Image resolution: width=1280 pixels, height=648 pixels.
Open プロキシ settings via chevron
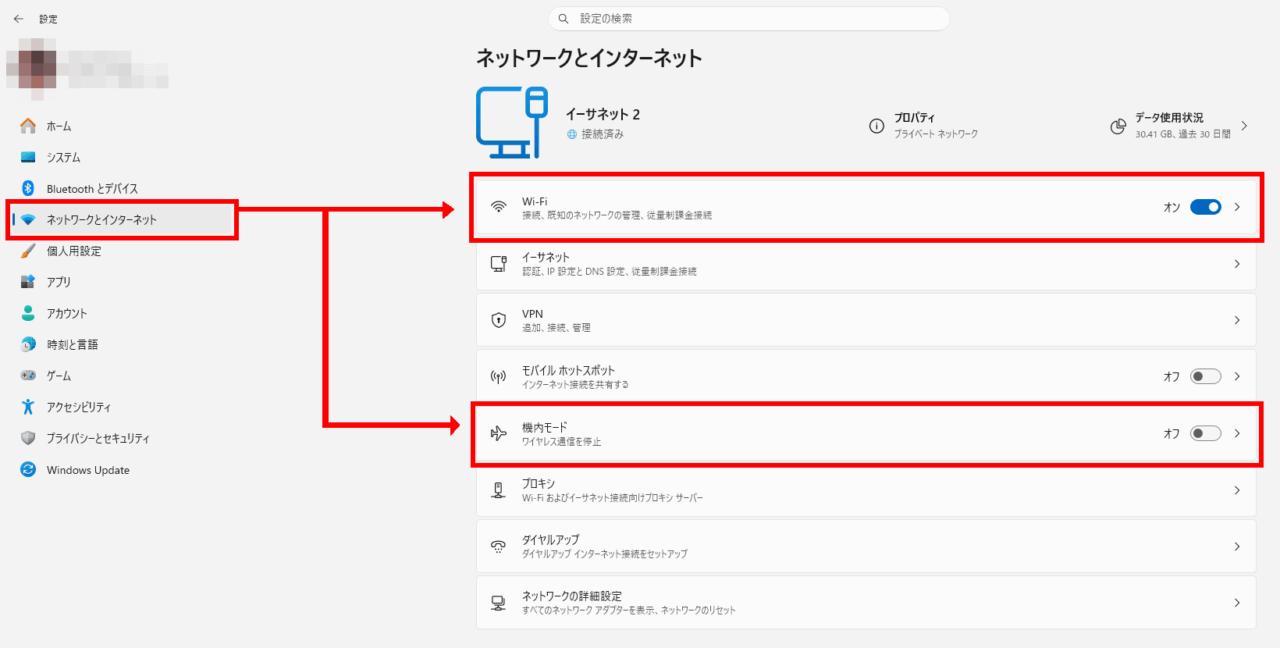pyautogui.click(x=1237, y=490)
